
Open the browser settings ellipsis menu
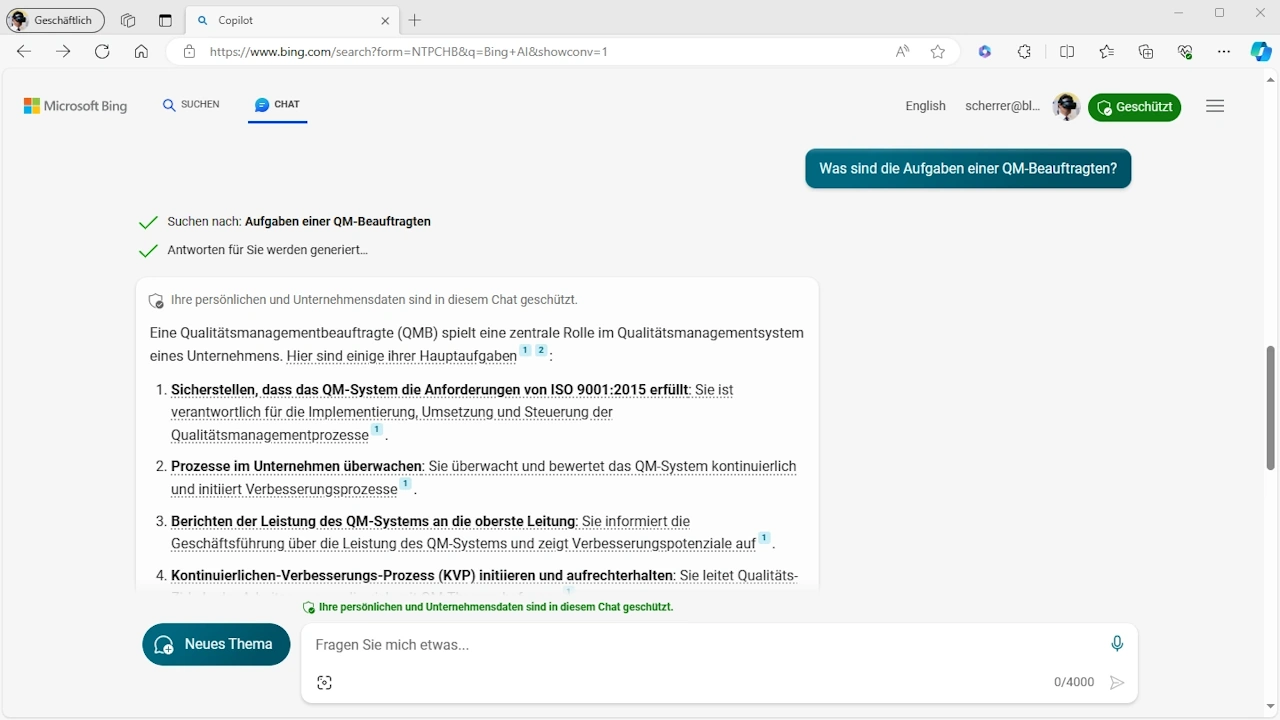pyautogui.click(x=1224, y=51)
